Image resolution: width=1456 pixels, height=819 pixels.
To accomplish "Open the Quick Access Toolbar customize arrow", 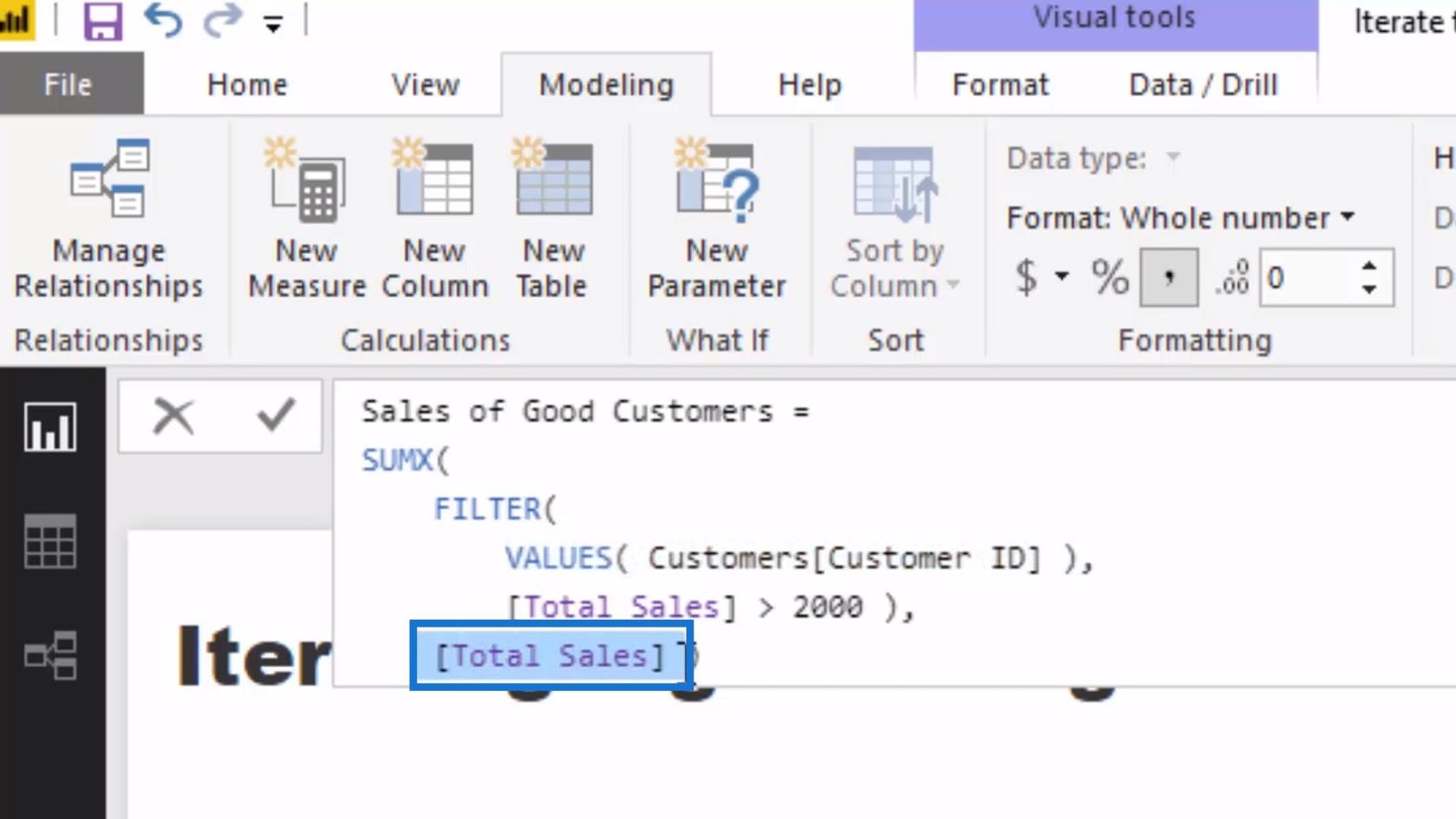I will 273,23.
